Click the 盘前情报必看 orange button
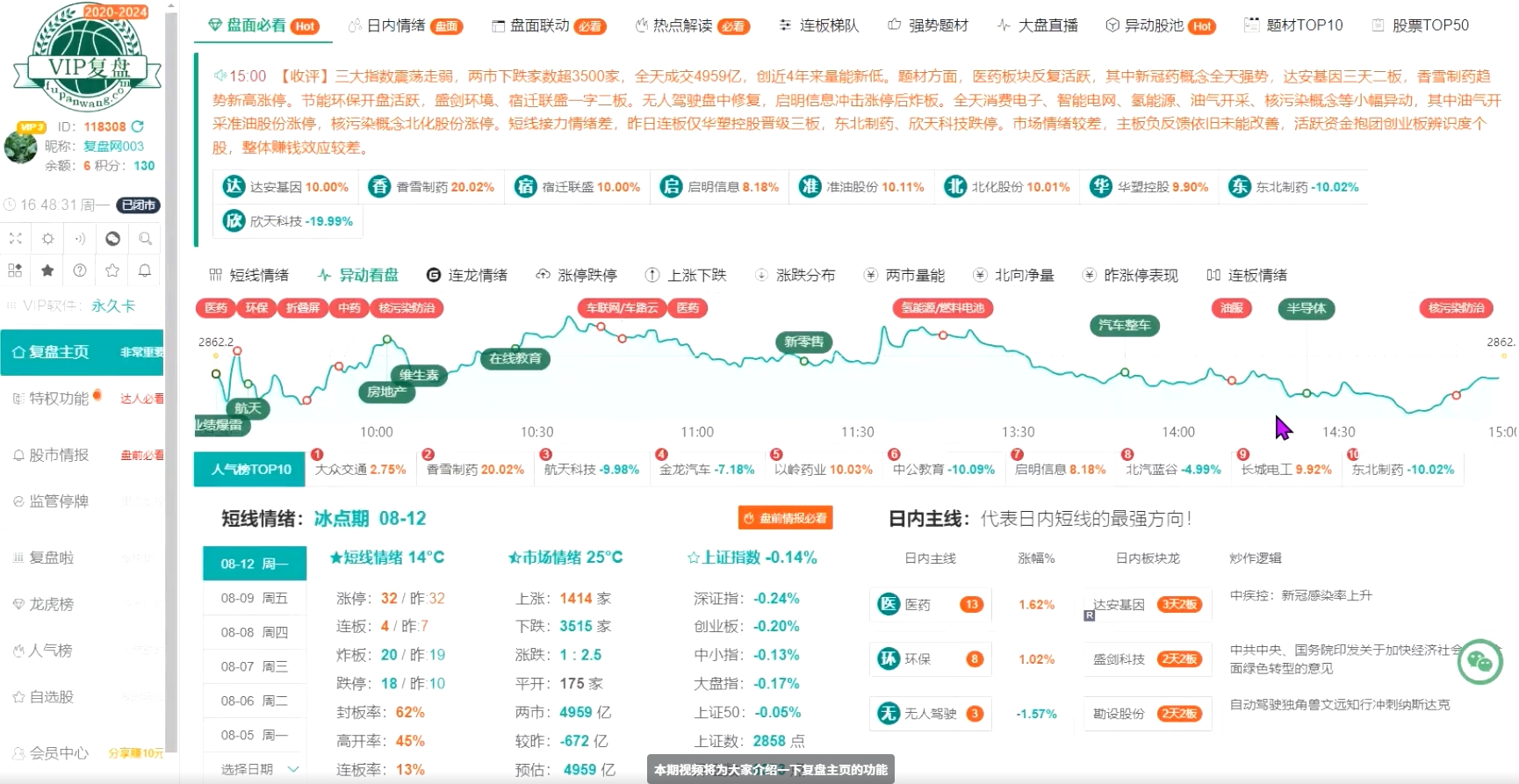 [785, 518]
